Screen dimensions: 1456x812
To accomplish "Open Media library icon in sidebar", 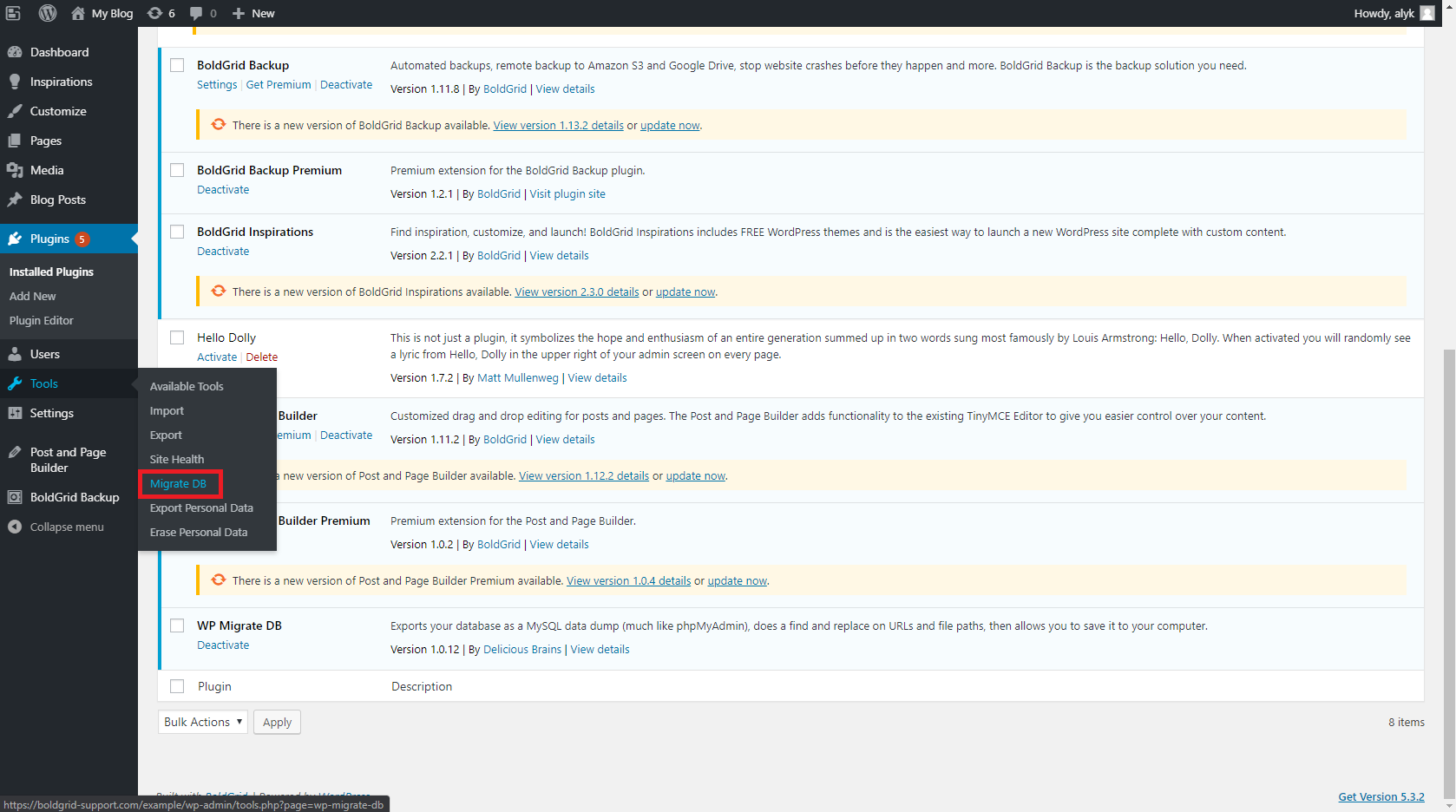I will point(15,170).
